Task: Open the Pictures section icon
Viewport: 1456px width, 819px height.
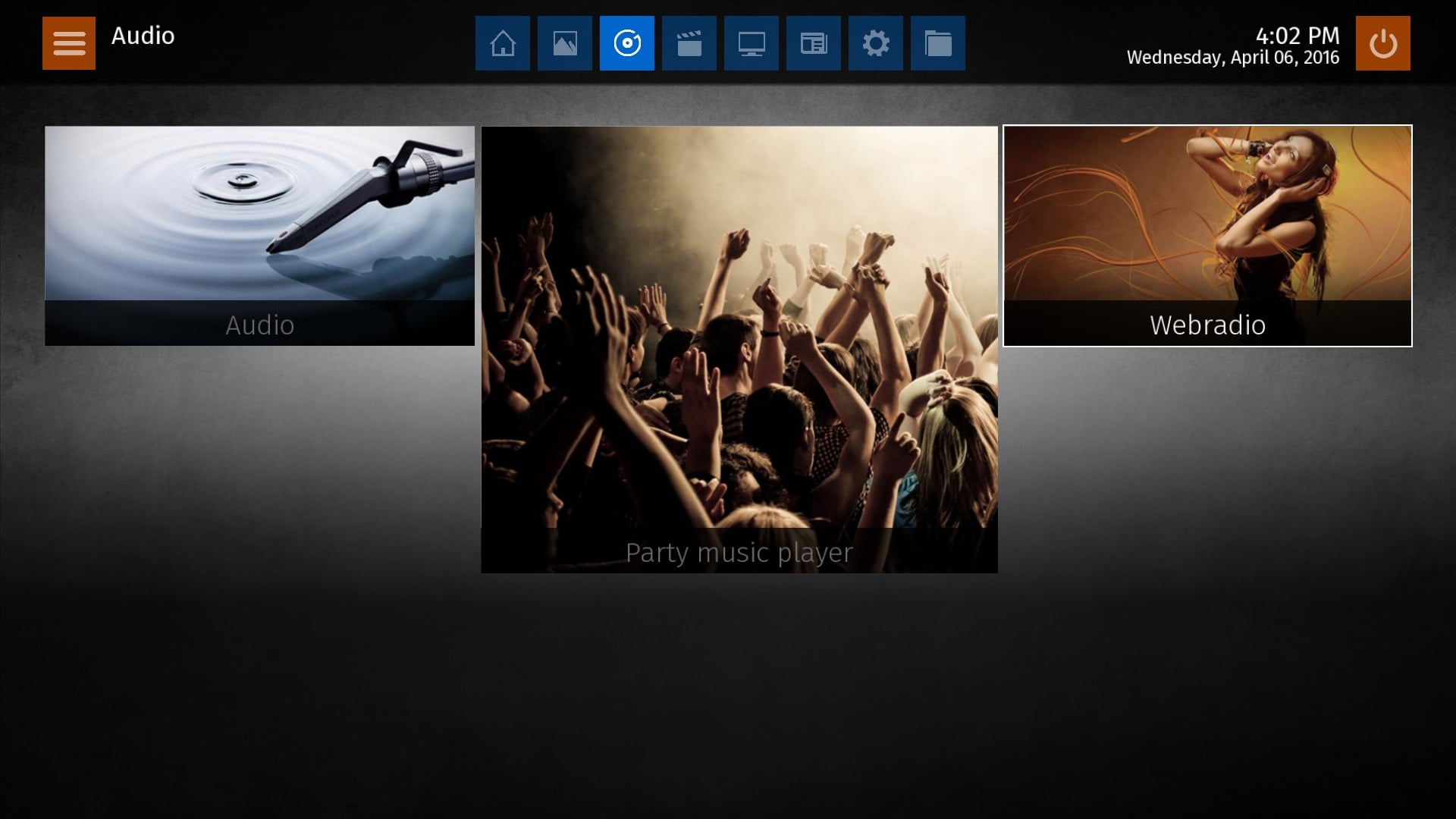Action: pos(564,43)
